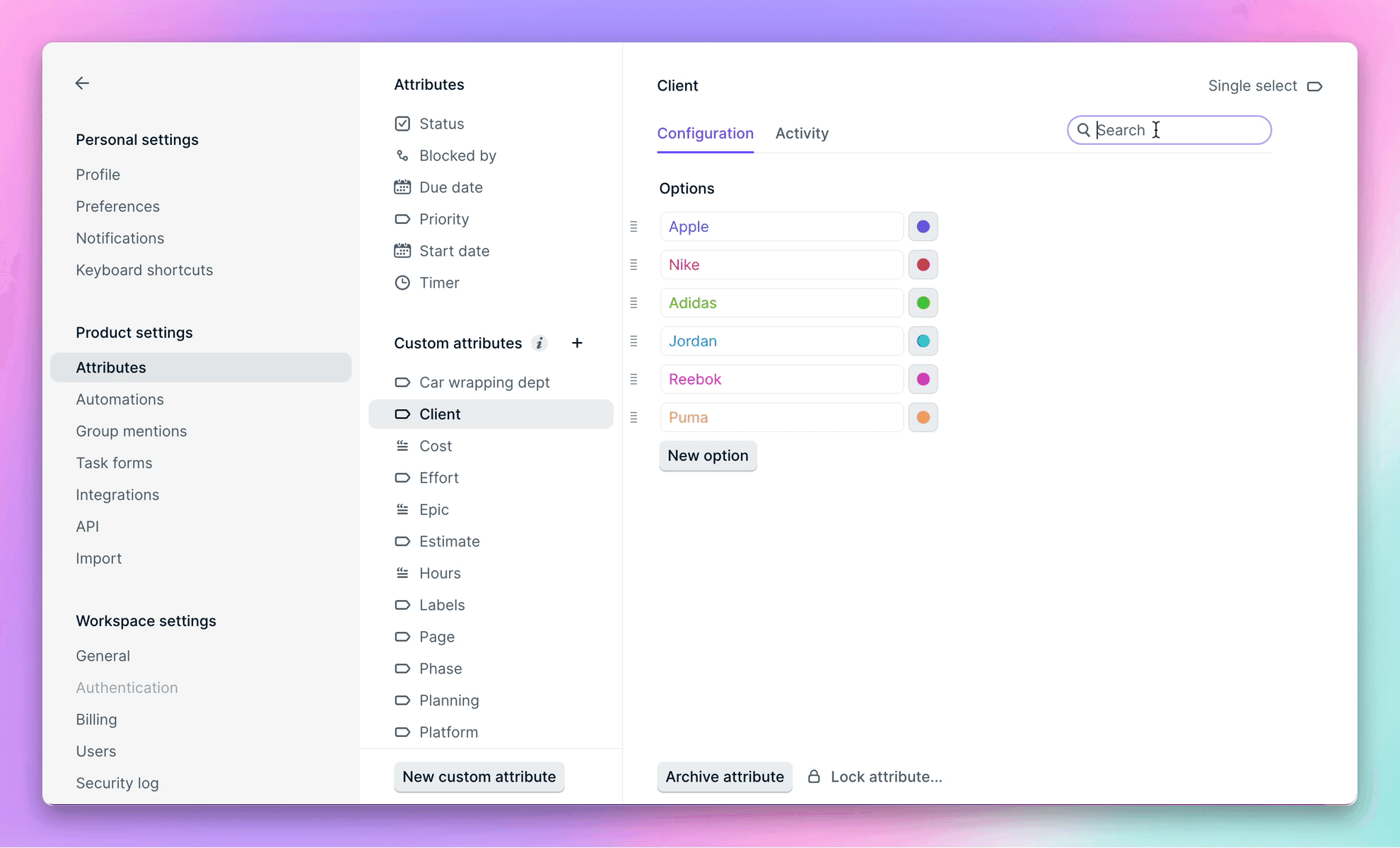The image size is (1400, 848).
Task: Open Notifications settings
Action: click(120, 238)
